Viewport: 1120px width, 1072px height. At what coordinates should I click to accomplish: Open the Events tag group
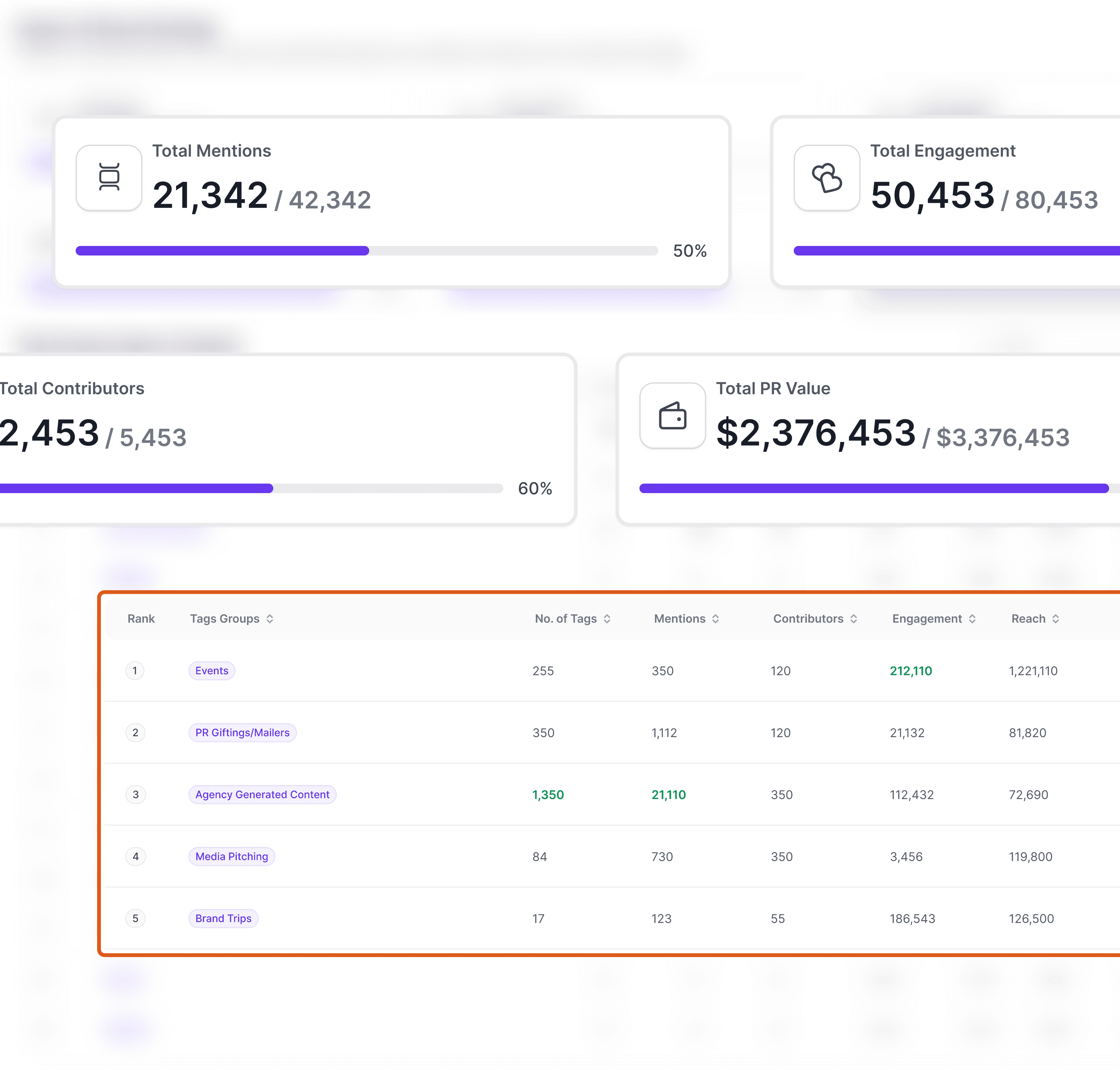(211, 671)
